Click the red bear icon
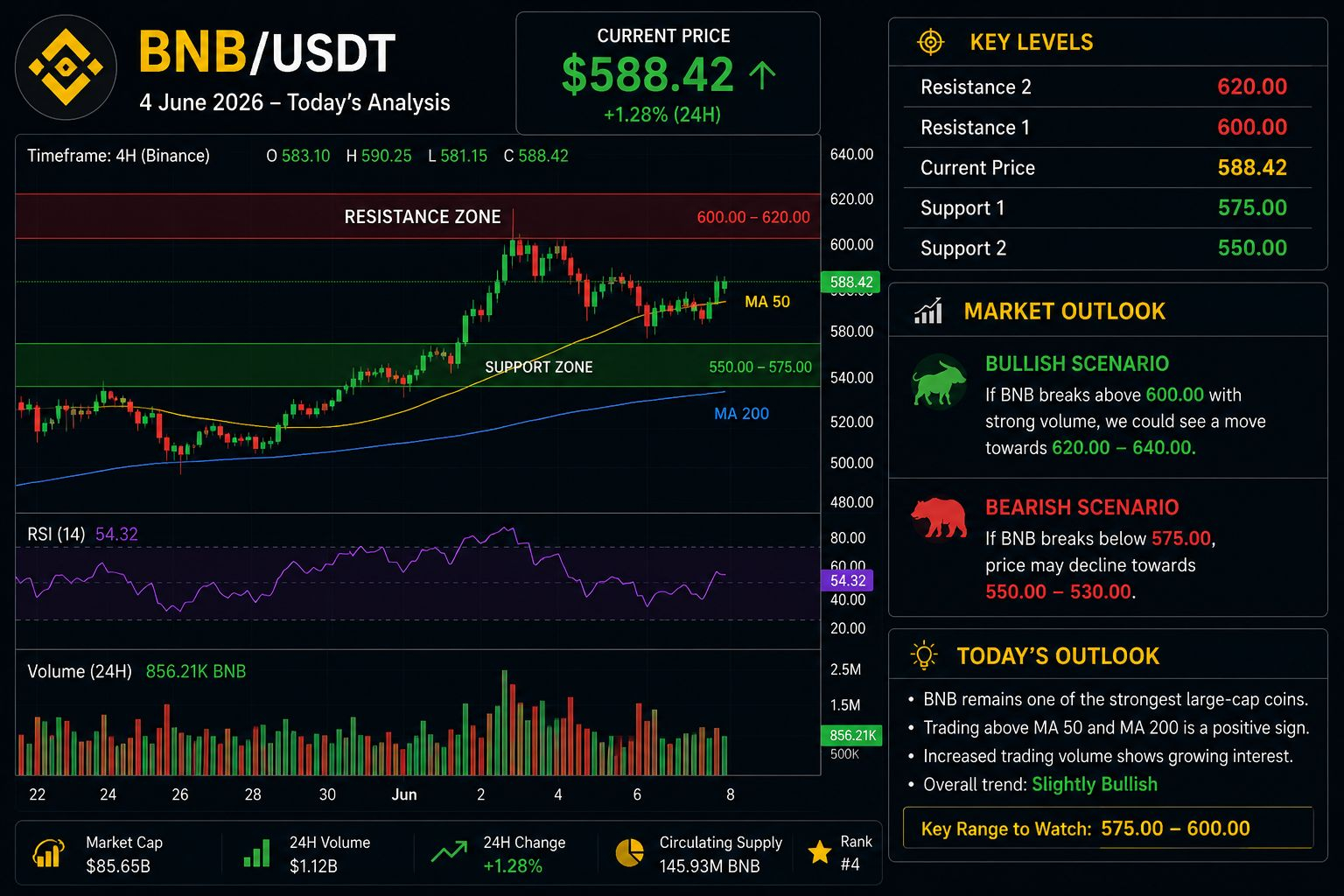1344x896 pixels. tap(939, 518)
